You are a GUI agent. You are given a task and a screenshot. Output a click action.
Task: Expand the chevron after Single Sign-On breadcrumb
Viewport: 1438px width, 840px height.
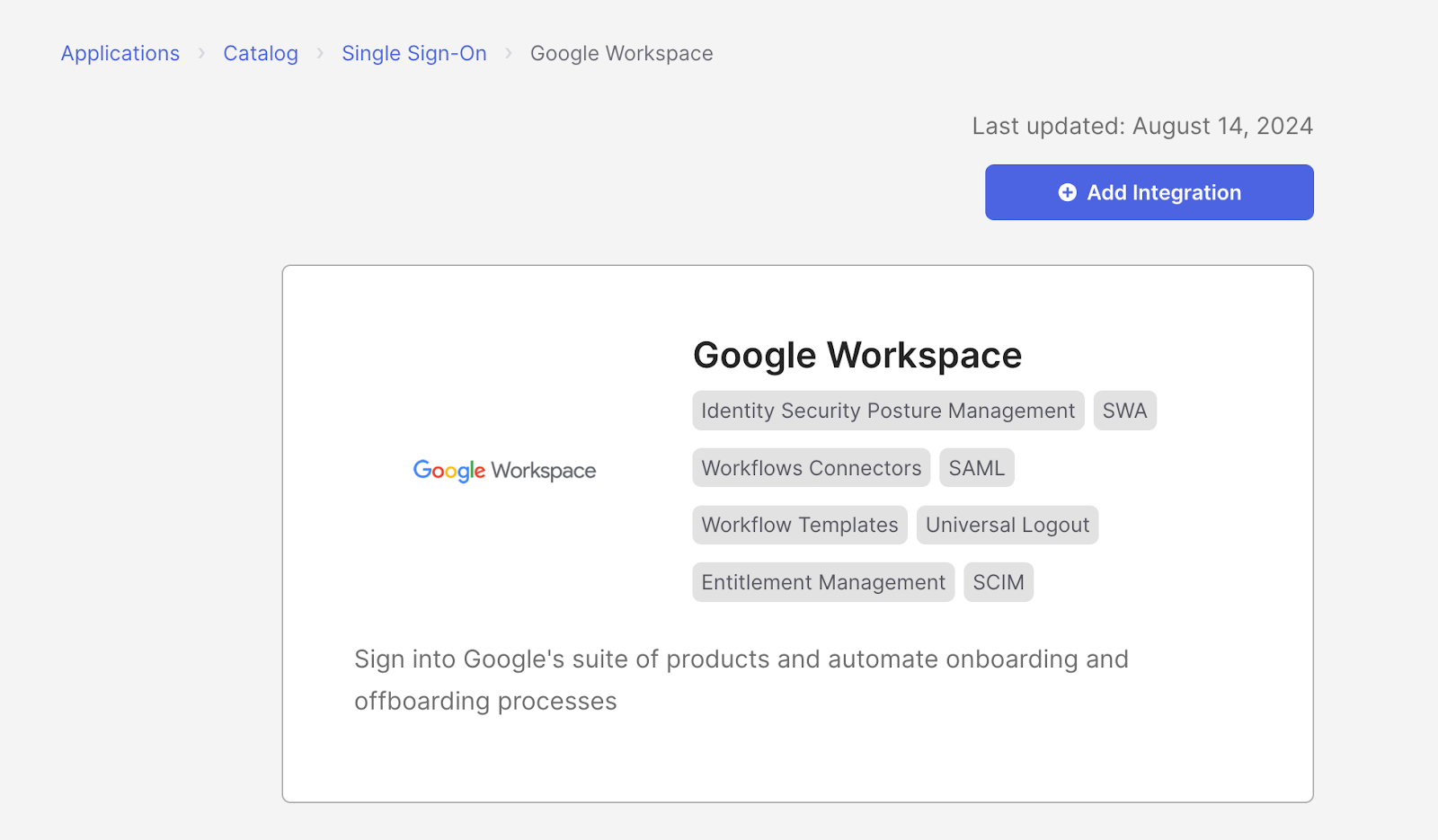[x=508, y=54]
